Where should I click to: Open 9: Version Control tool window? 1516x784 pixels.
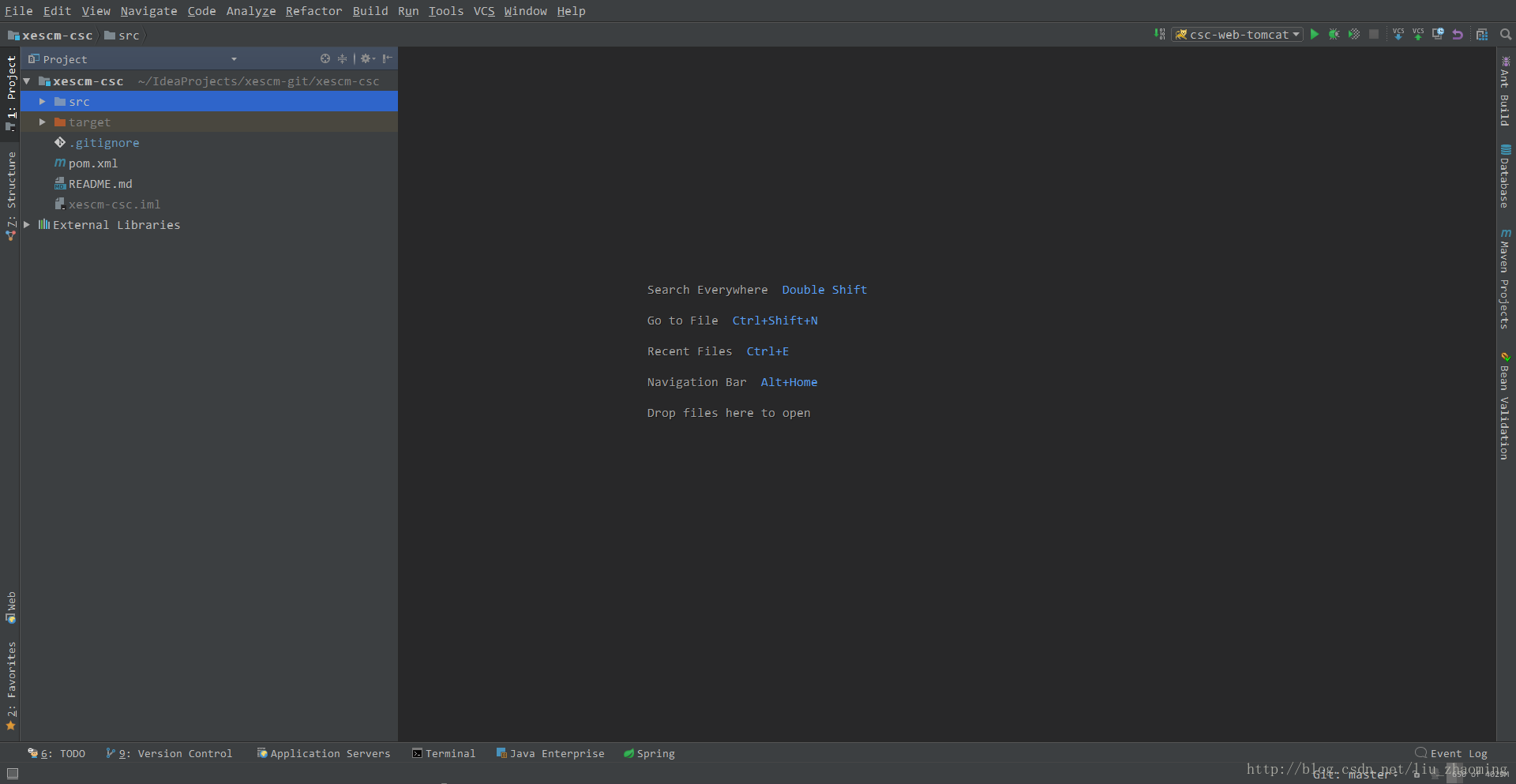[169, 753]
